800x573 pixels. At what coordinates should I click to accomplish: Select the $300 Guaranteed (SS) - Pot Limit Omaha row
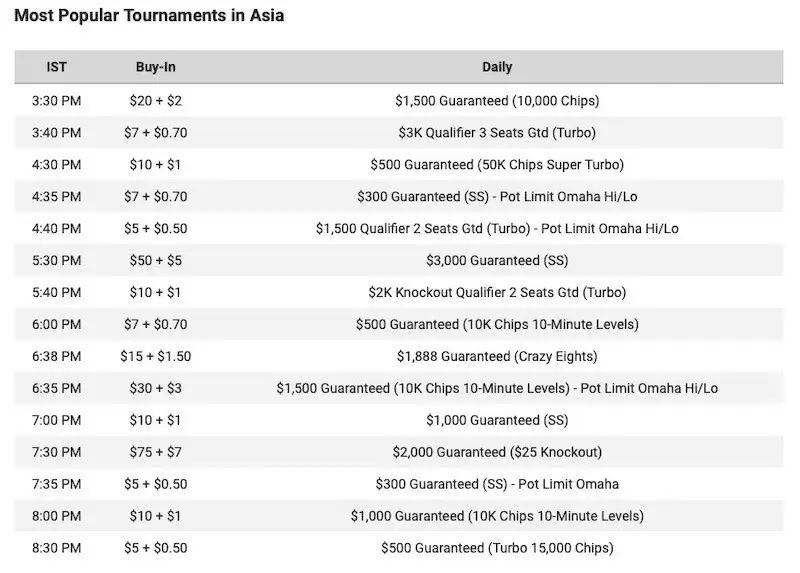(x=497, y=484)
